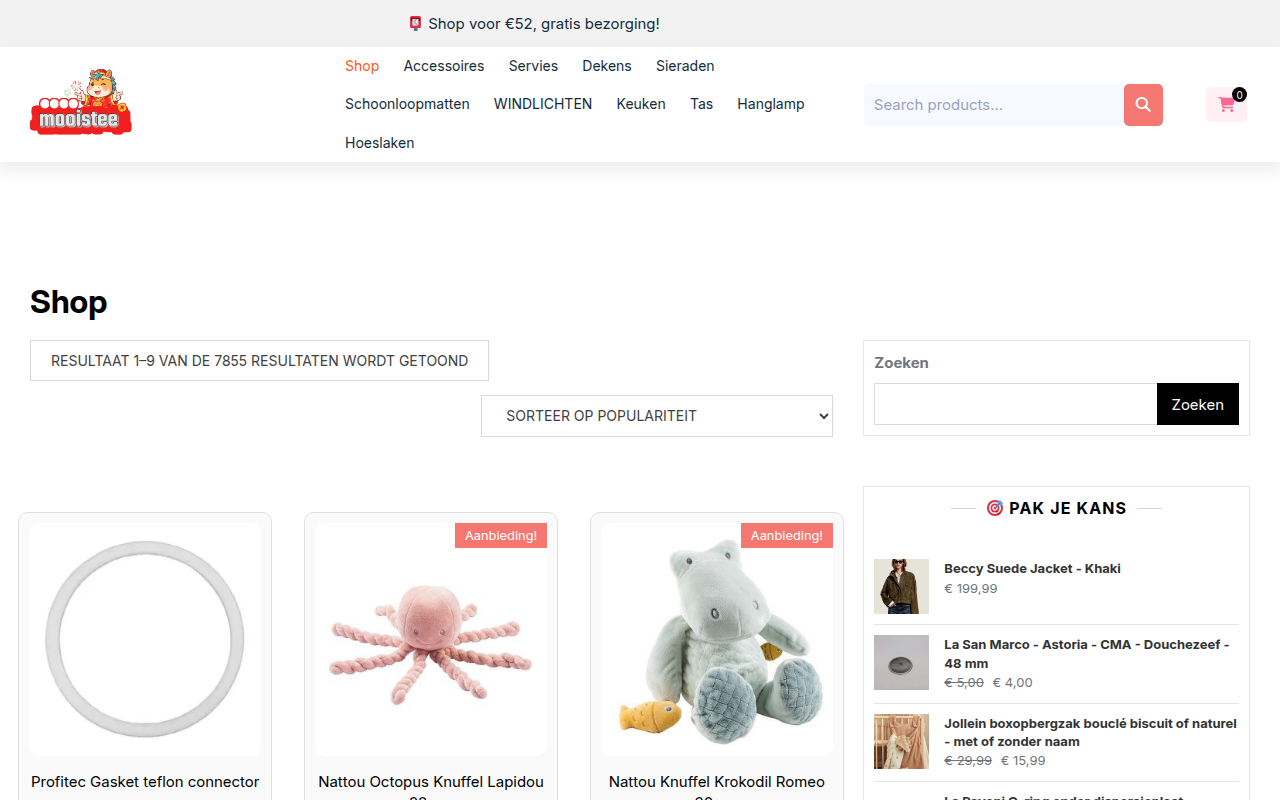
Task: Select Hanglamp in navigation
Action: [x=771, y=104]
